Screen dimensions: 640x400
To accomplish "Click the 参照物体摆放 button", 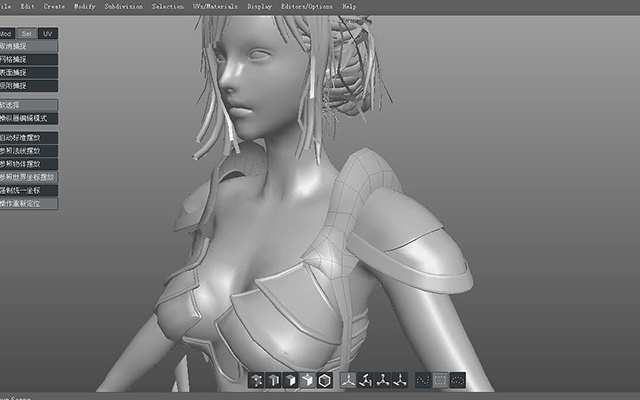I will point(29,164).
